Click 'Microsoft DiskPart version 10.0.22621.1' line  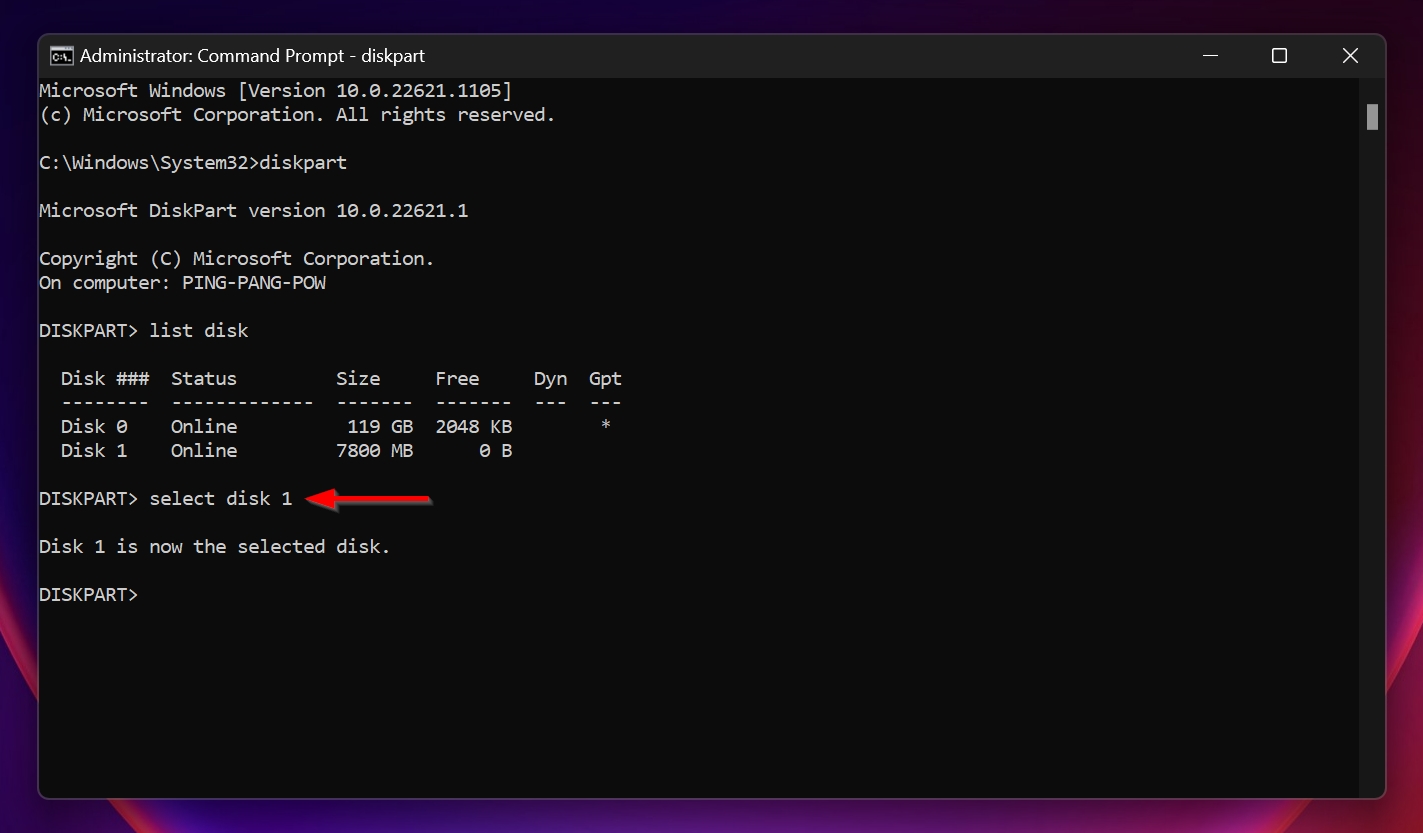pyautogui.click(x=253, y=211)
